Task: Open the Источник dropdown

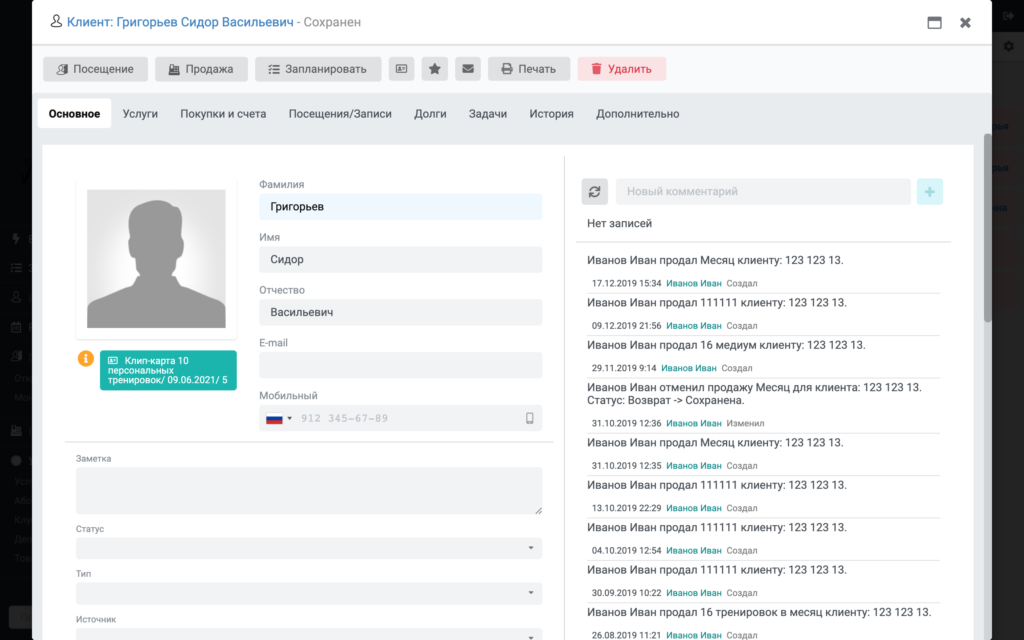Action: point(309,633)
